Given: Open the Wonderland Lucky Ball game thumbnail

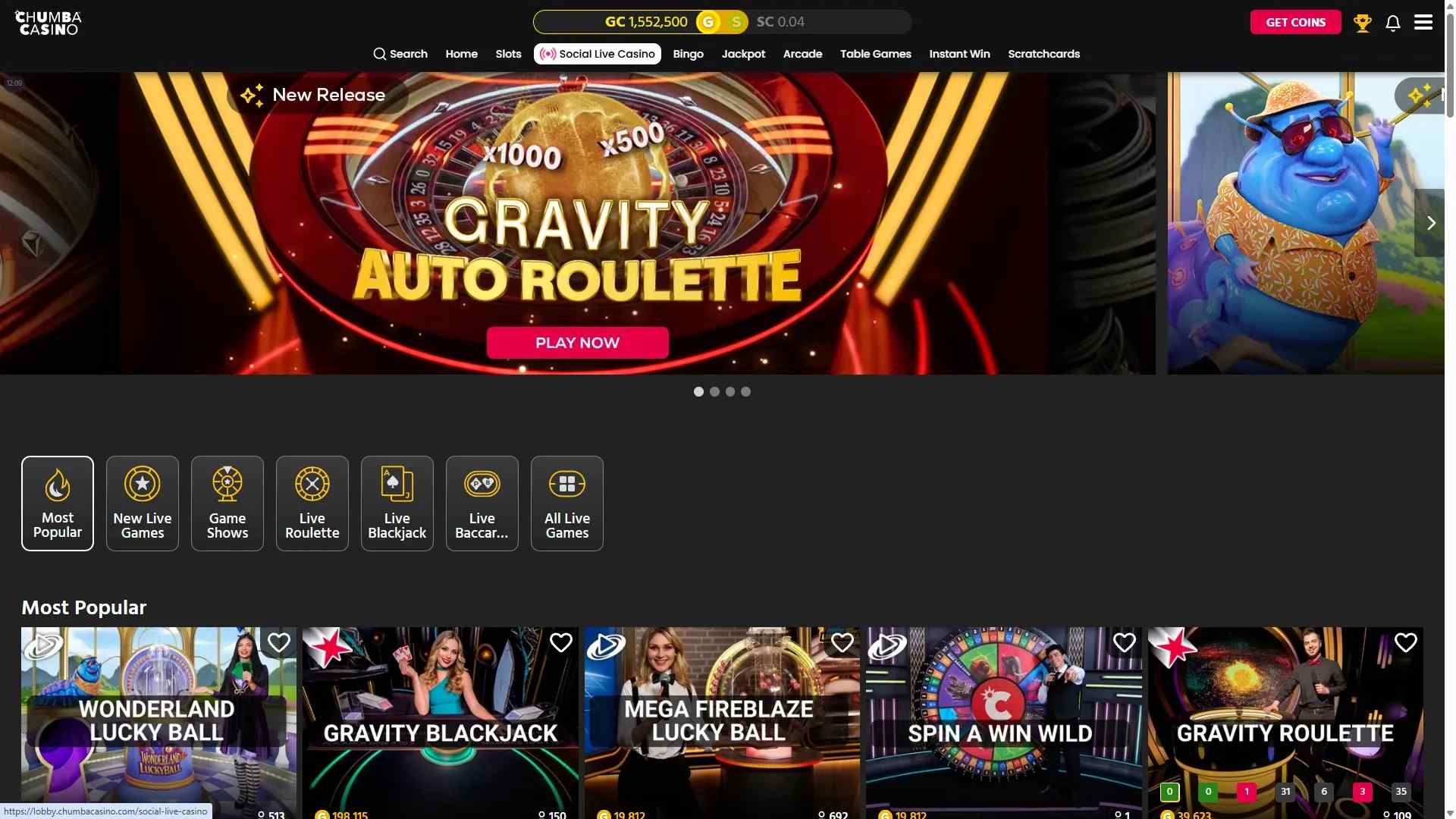Looking at the screenshot, I should click(x=158, y=723).
